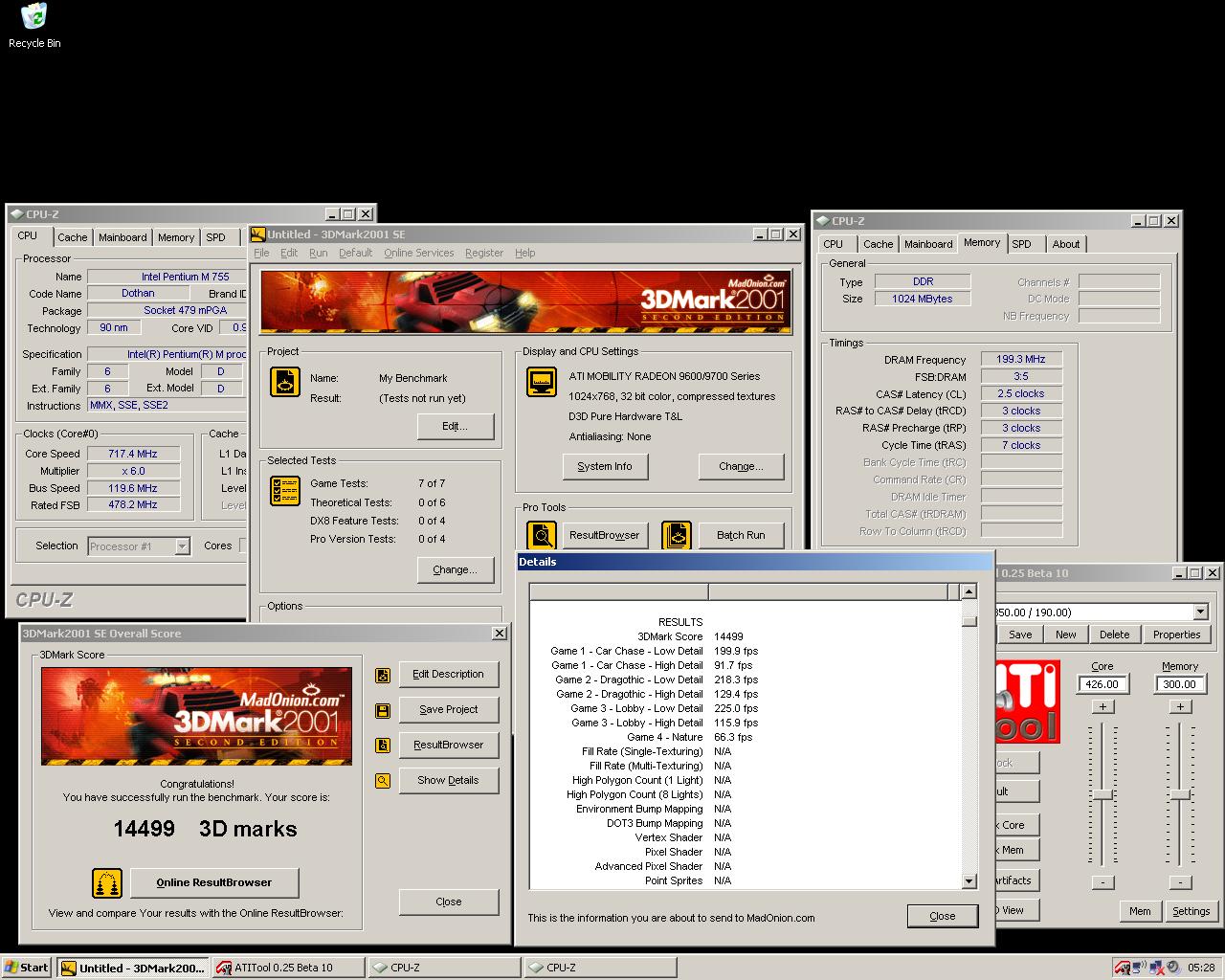This screenshot has width=1225, height=980.
Task: Select the About tab in right CPU-Z window
Action: 1066,244
